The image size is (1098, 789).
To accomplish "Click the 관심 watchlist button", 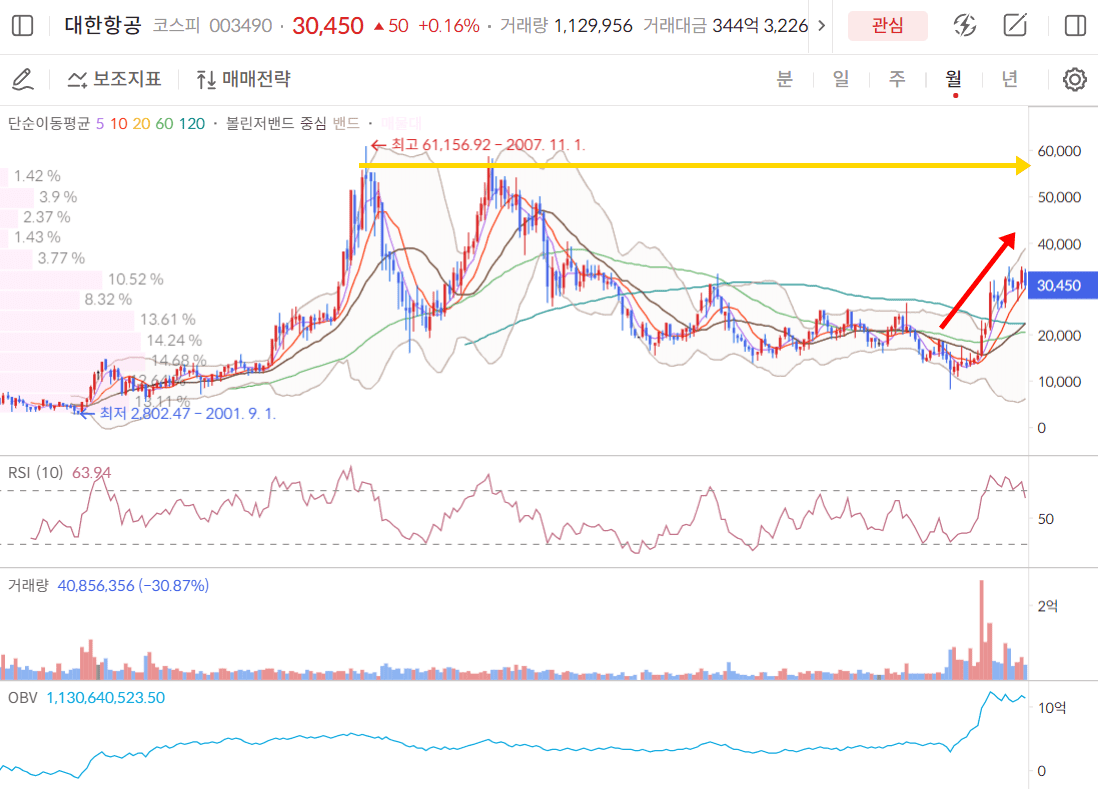I will 887,26.
